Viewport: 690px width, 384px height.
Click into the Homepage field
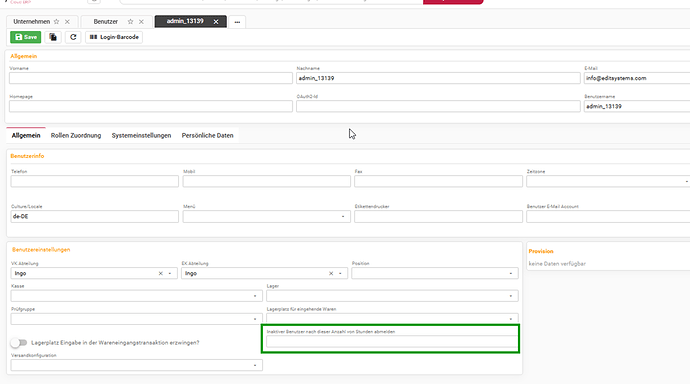151,106
